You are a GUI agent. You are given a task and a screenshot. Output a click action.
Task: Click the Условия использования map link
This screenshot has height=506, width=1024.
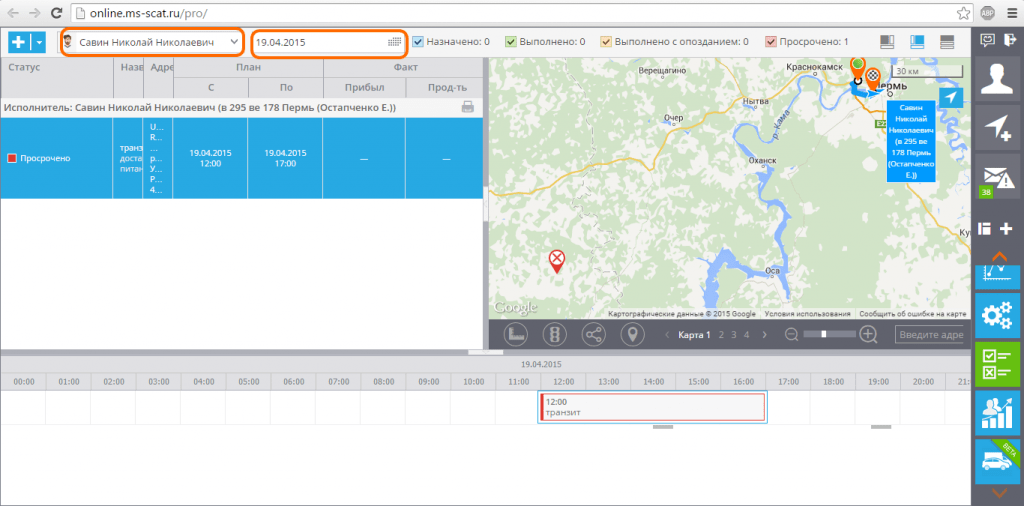(807, 314)
